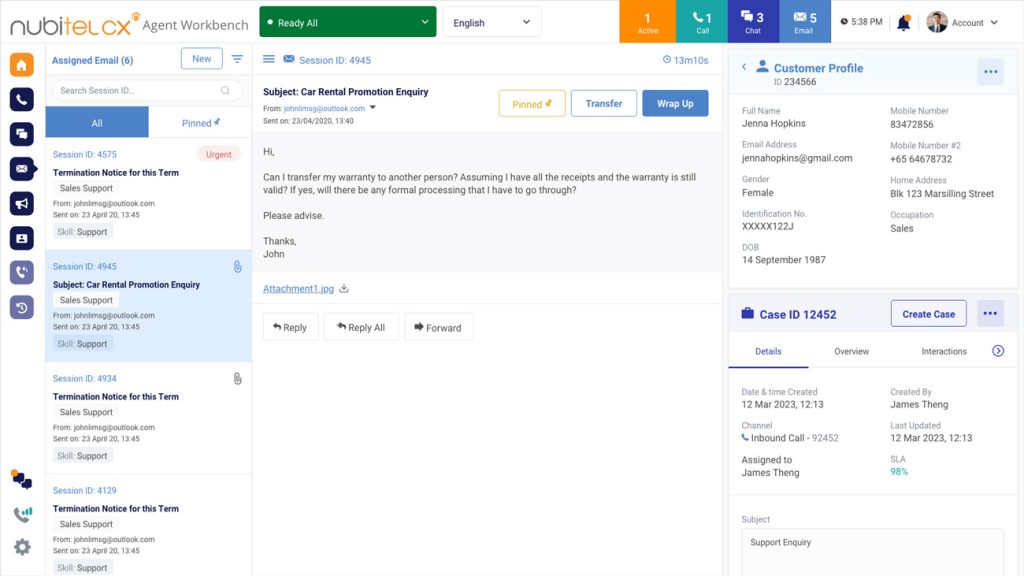Screen dimensions: 1024x576
Task: Open Settings via the gear icon
Action: [22, 547]
